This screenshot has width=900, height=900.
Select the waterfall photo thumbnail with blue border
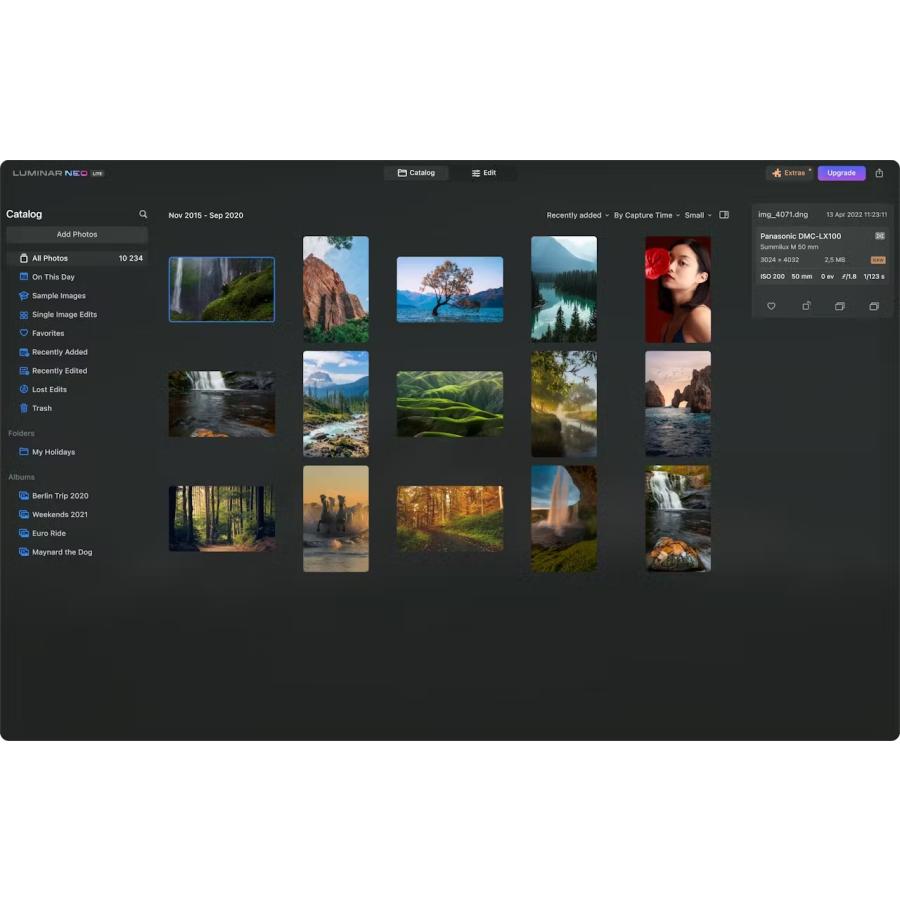coord(221,289)
